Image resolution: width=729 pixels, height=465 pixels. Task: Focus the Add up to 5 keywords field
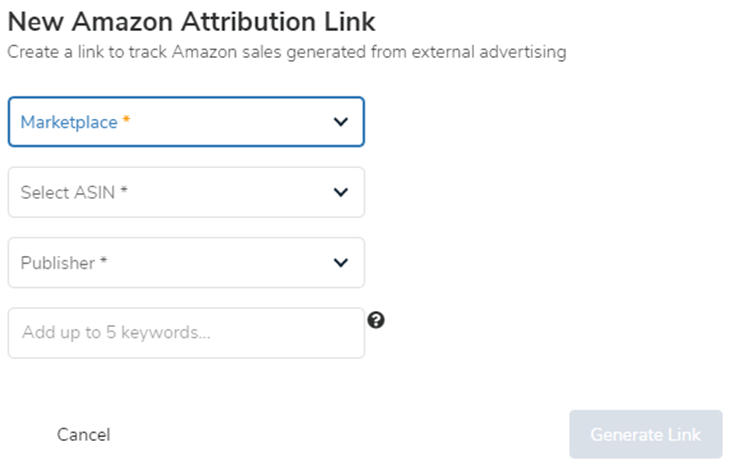click(x=186, y=333)
